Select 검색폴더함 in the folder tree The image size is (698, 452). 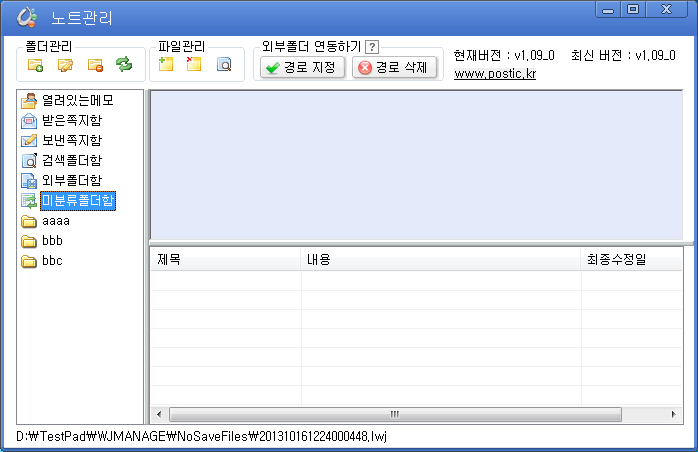click(x=72, y=161)
